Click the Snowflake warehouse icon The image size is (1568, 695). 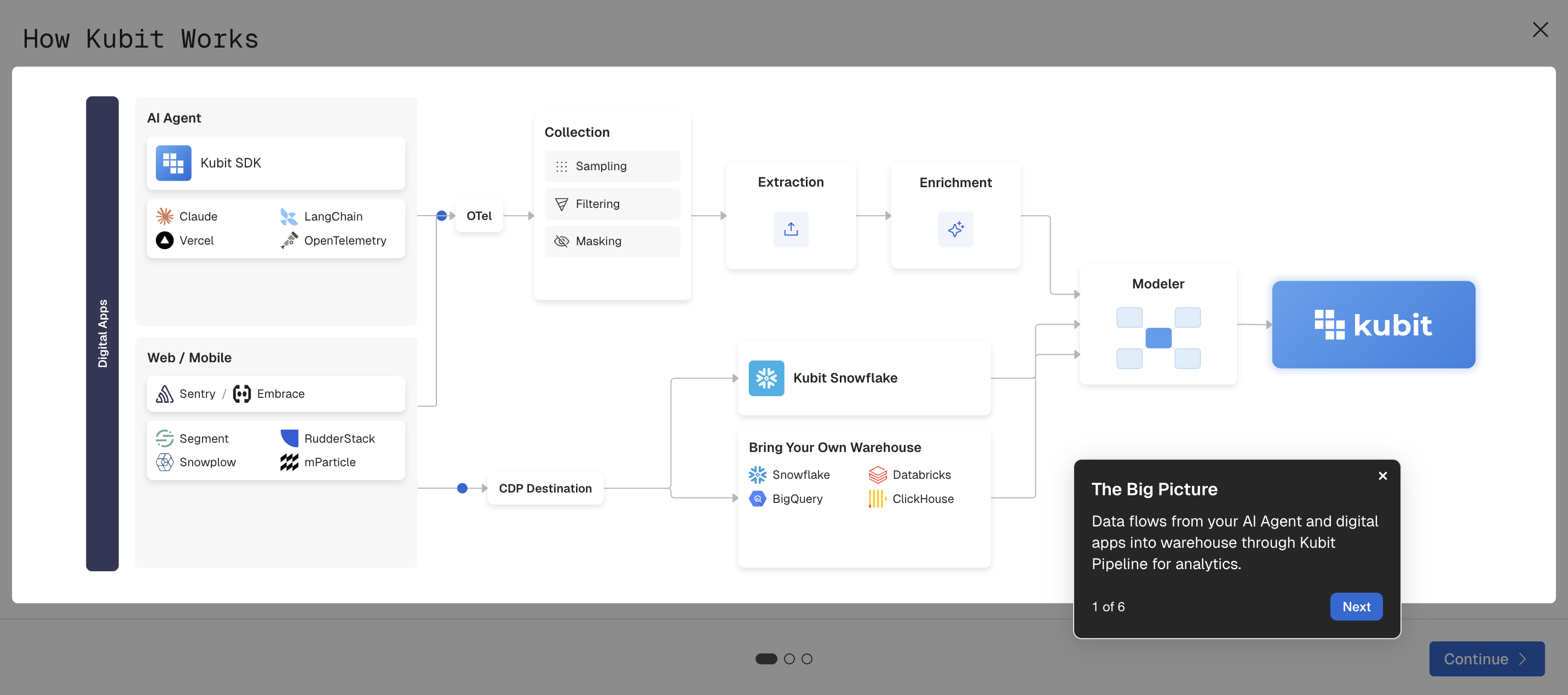click(x=757, y=474)
